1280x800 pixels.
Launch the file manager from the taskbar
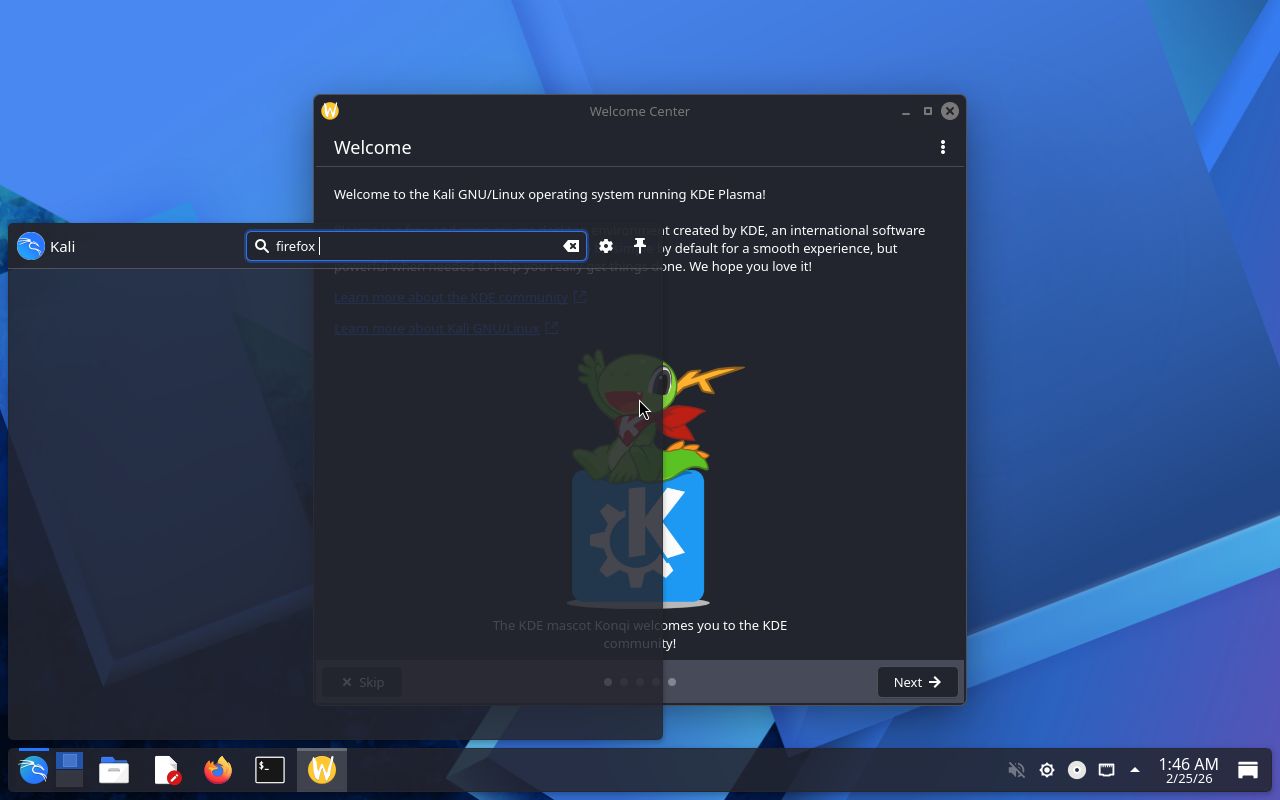coord(114,770)
